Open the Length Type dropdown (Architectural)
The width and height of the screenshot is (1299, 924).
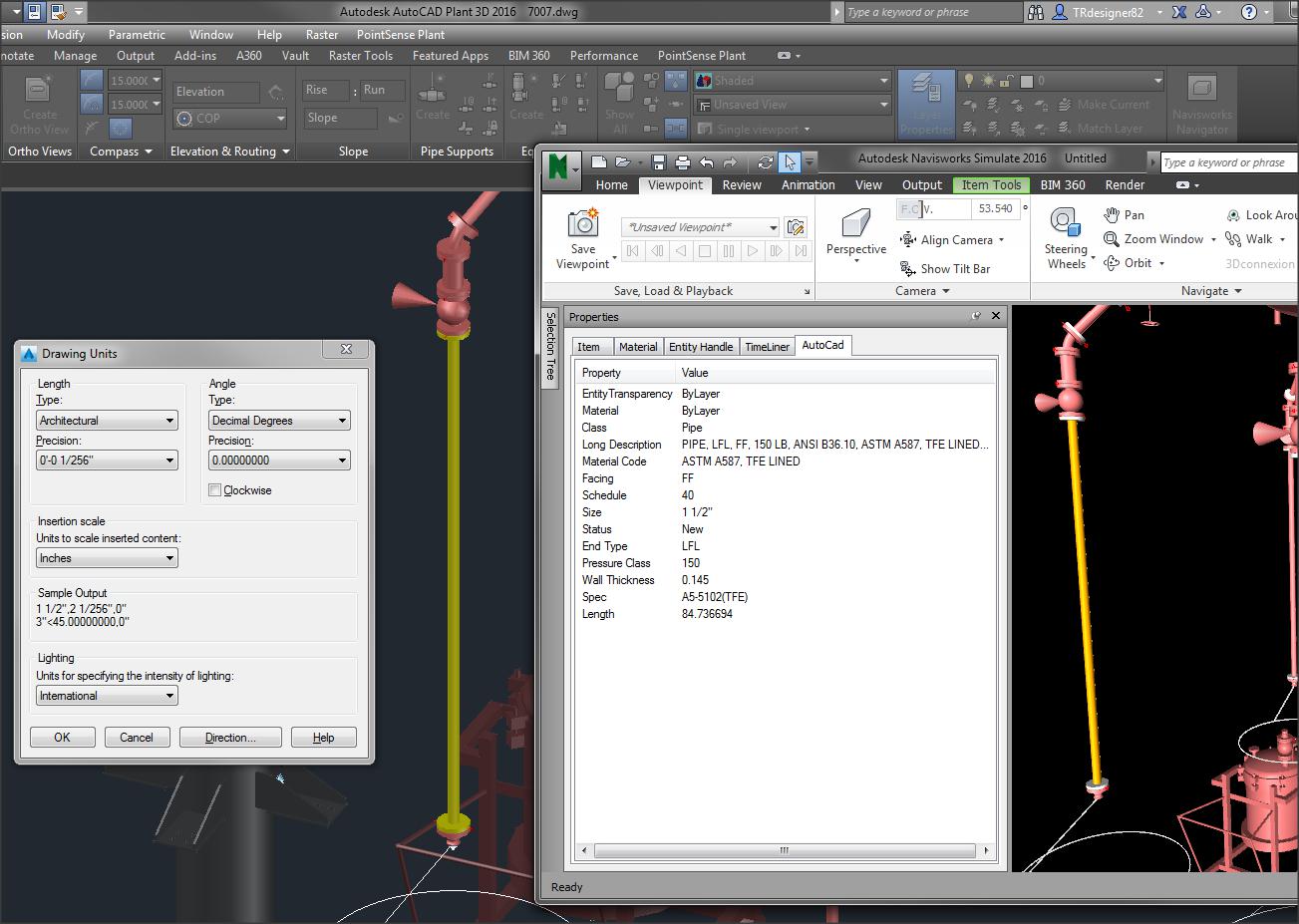pos(107,421)
